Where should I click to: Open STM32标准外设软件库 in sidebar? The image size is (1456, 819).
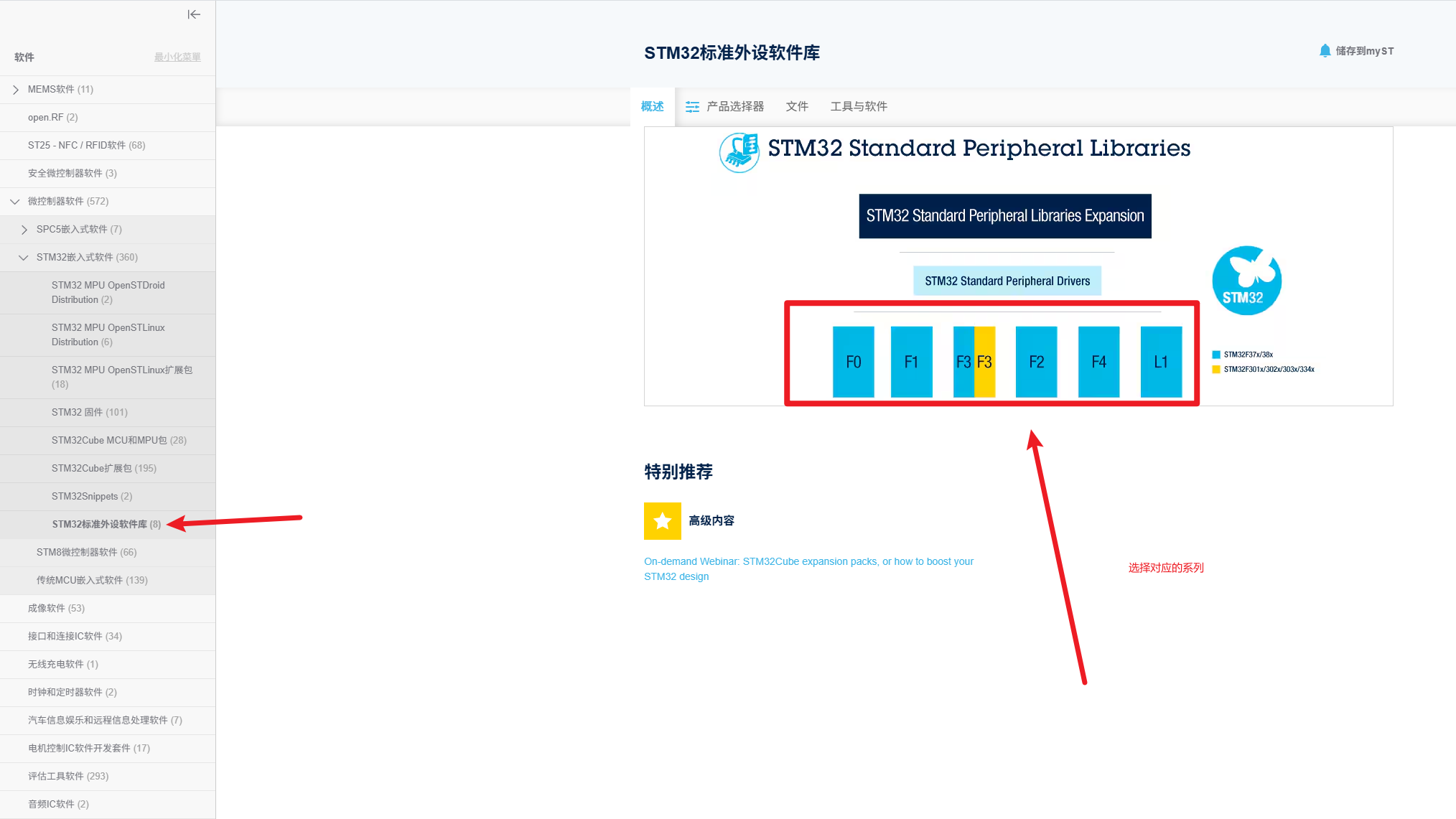pos(100,525)
